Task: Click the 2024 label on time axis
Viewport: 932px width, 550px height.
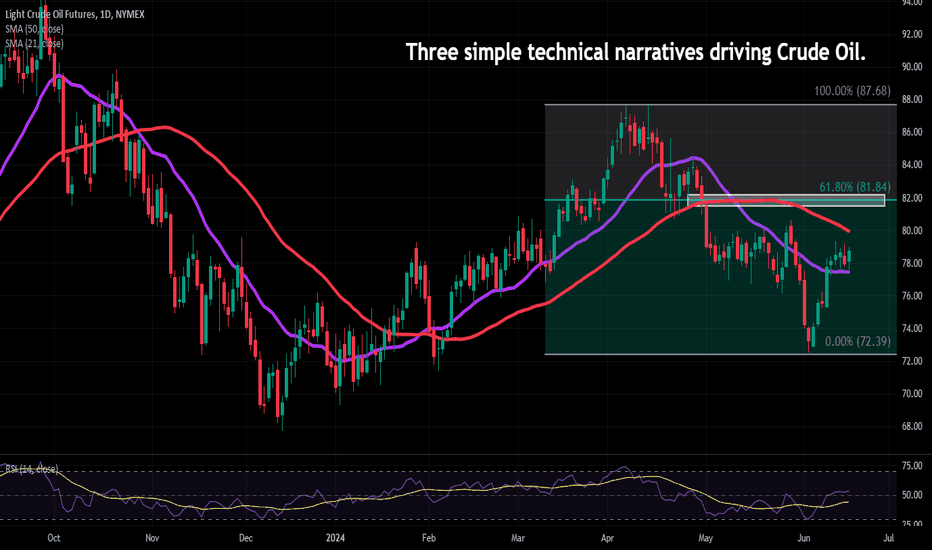Action: pyautogui.click(x=335, y=538)
